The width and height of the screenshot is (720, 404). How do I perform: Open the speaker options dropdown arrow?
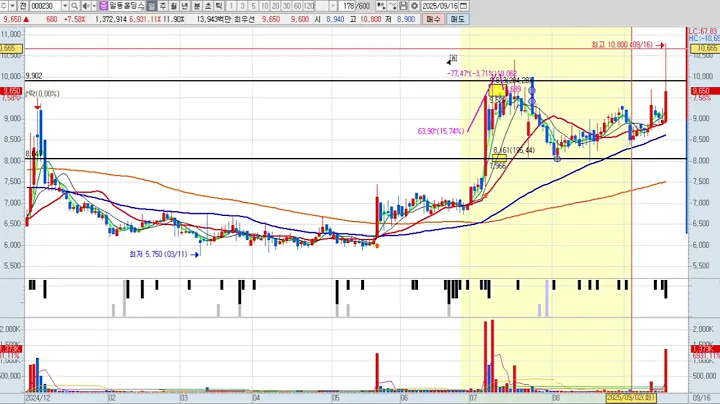click(x=94, y=6)
